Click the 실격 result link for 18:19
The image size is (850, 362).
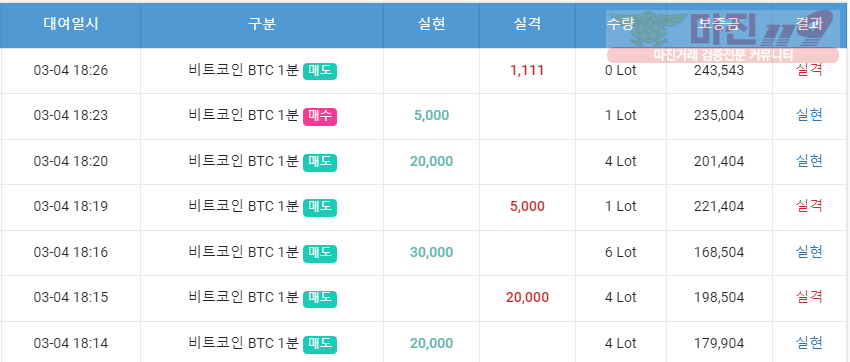point(809,206)
